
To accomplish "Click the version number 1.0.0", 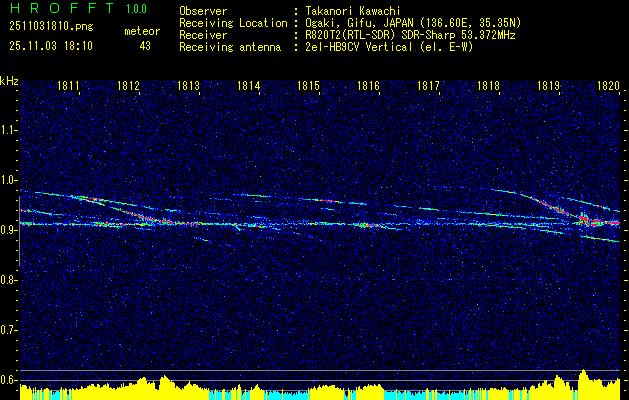I will coord(136,9).
